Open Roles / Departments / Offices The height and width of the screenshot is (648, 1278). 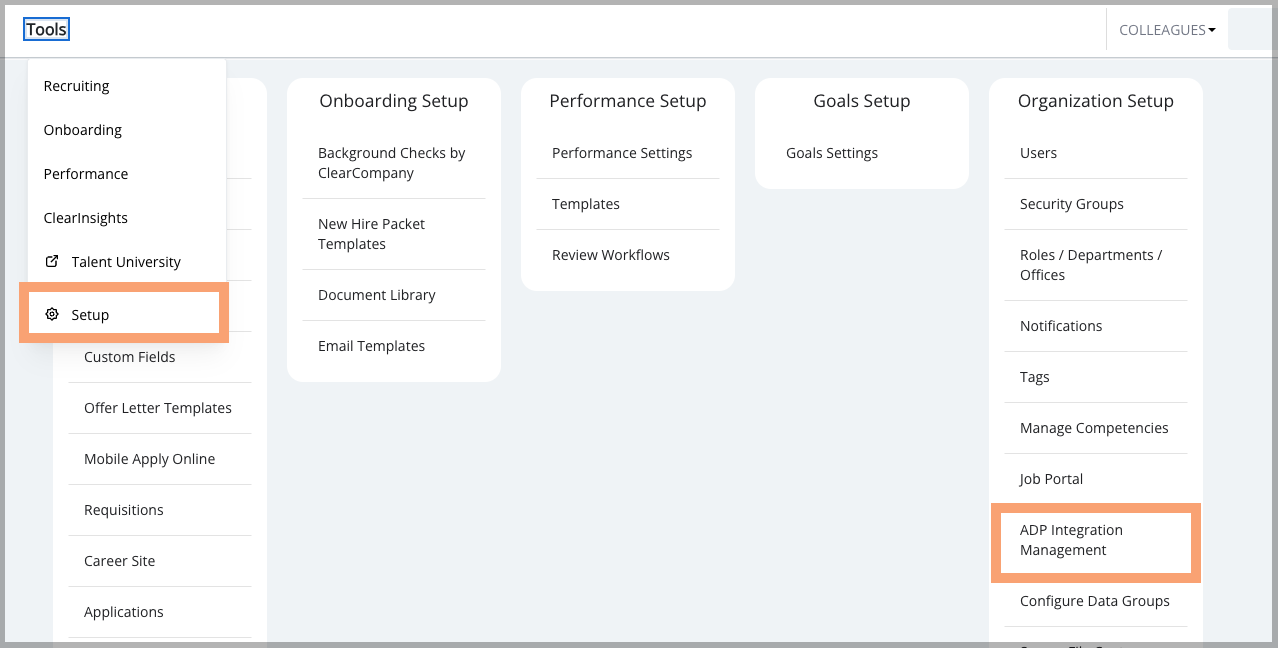[x=1091, y=265]
